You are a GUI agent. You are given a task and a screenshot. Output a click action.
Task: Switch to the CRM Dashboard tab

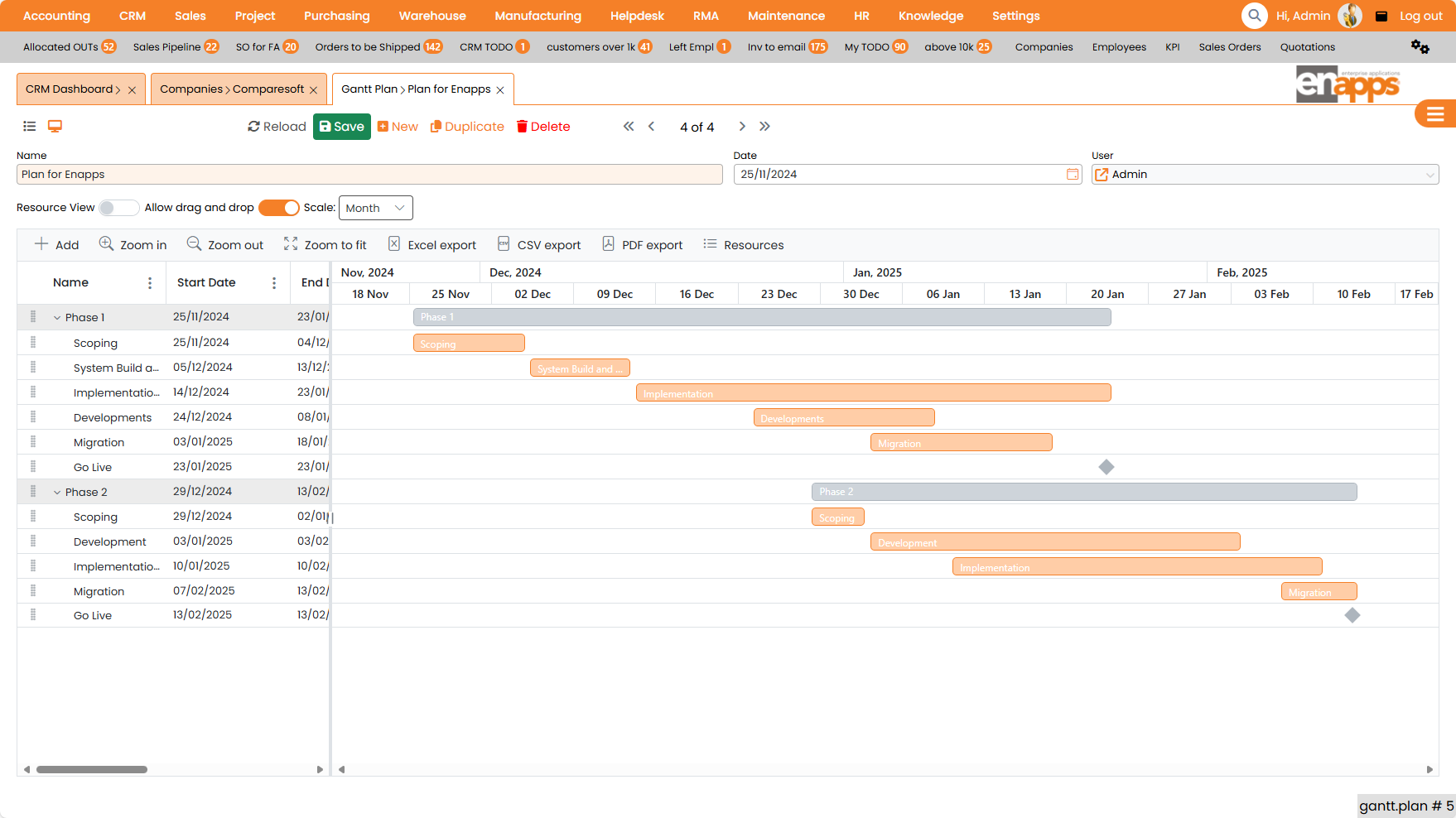click(70, 89)
